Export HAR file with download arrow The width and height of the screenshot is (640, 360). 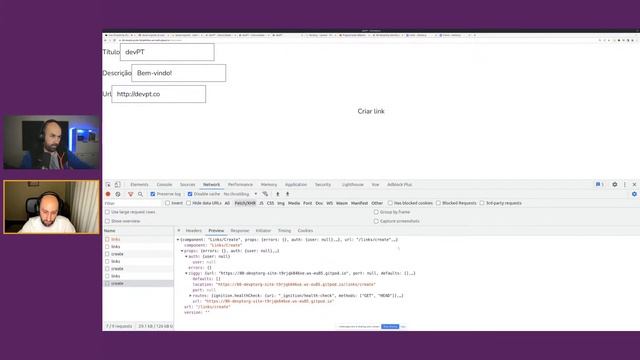tap(287, 194)
